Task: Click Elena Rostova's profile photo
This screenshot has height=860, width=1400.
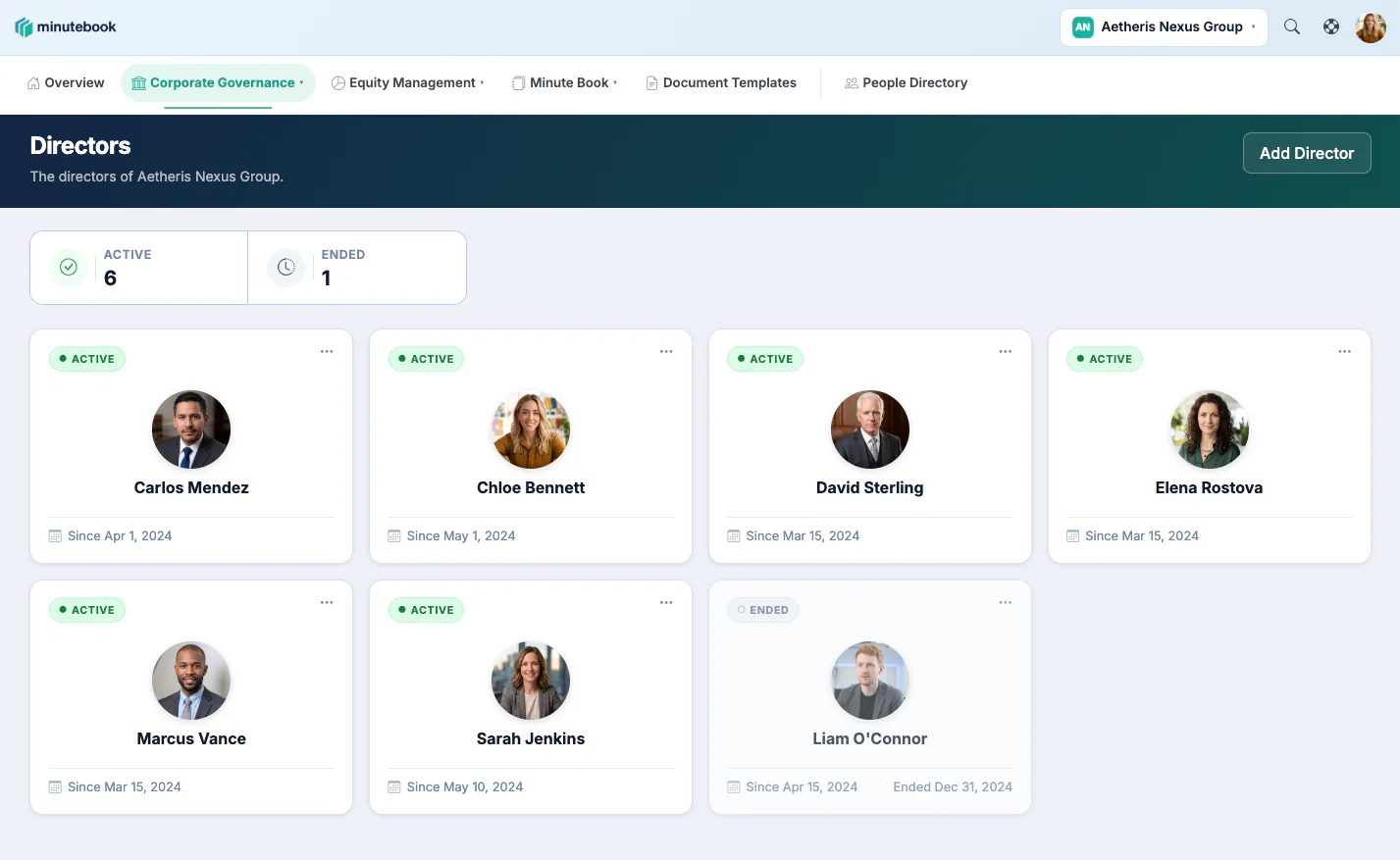Action: [x=1210, y=430]
